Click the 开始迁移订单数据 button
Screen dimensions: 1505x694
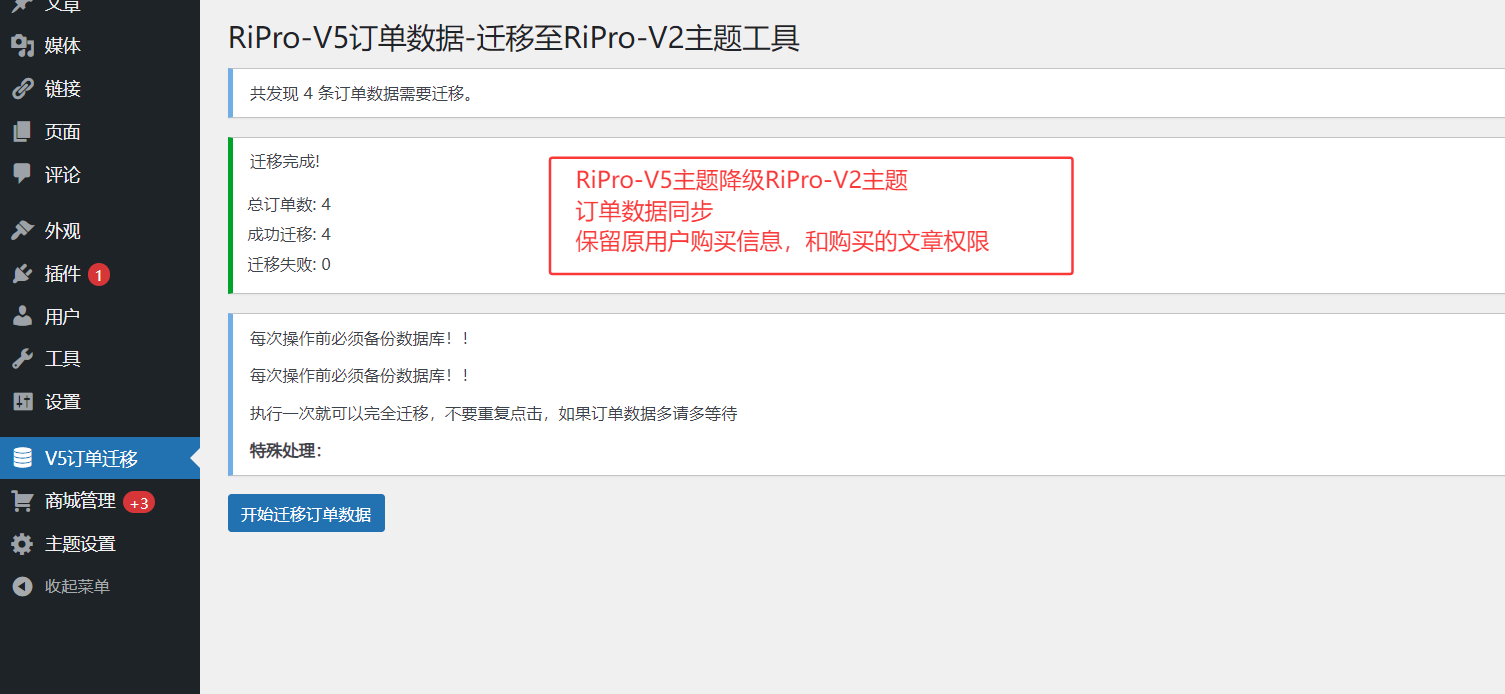point(306,513)
